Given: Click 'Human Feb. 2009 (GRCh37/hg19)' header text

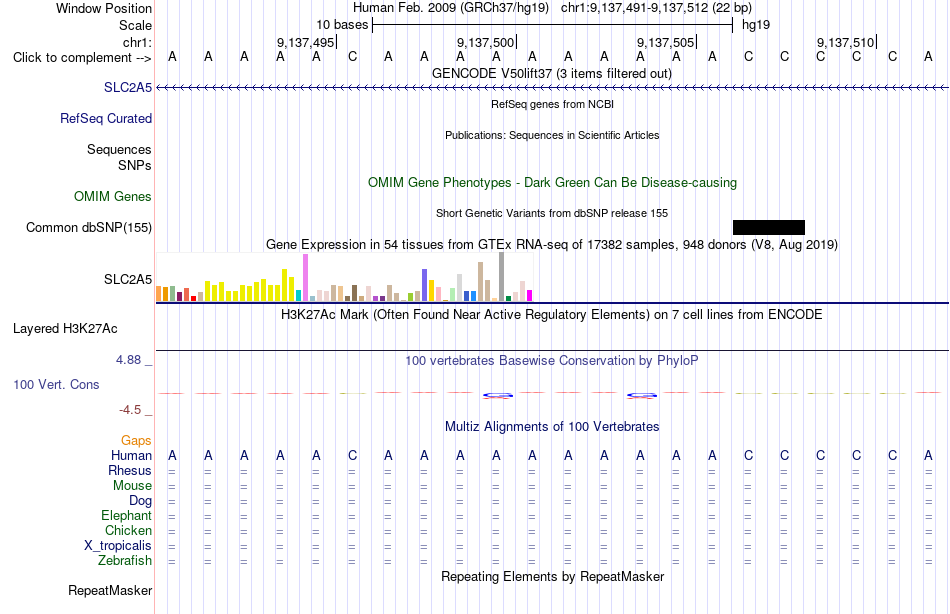Looking at the screenshot, I should coord(451,8).
